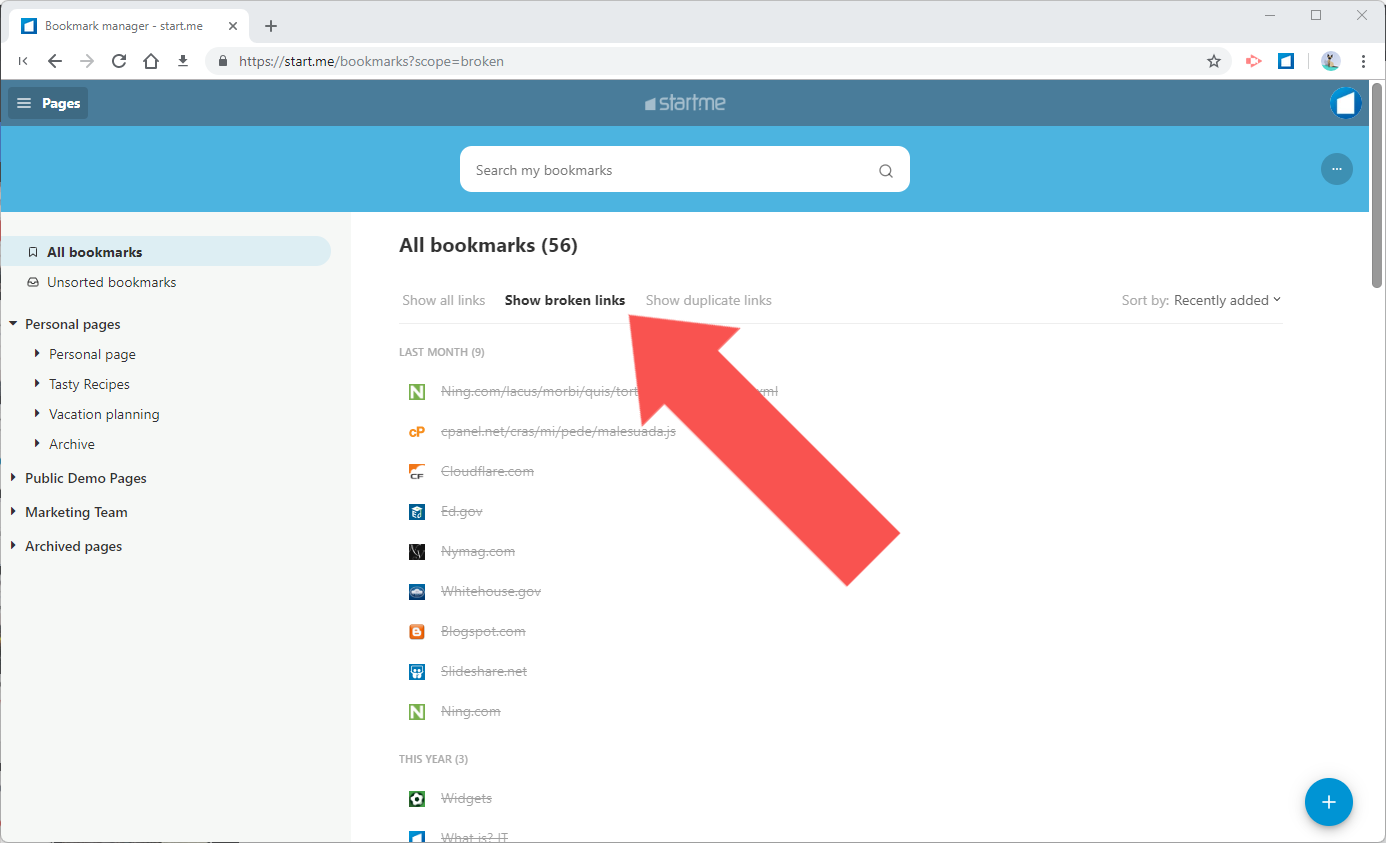Open the Whitehouse.gov broken bookmark
1386x843 pixels.
click(491, 591)
